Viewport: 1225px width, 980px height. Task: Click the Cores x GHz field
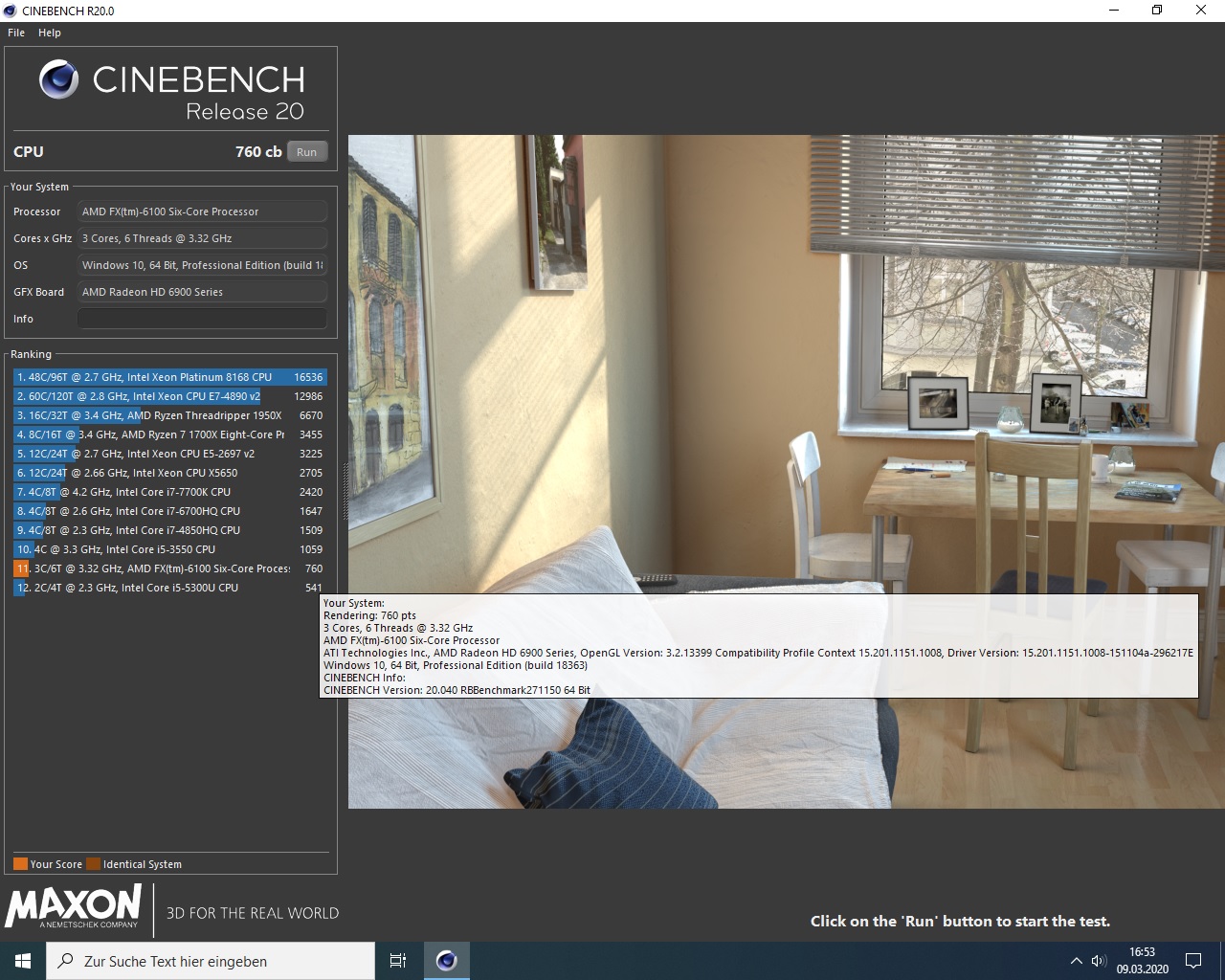(202, 238)
